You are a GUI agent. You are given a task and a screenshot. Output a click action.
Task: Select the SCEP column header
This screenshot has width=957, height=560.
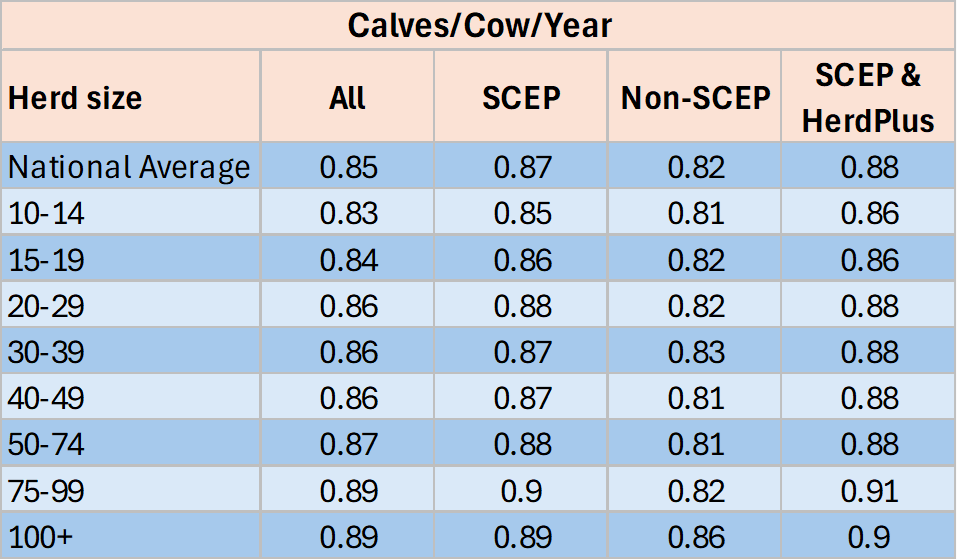coord(521,98)
